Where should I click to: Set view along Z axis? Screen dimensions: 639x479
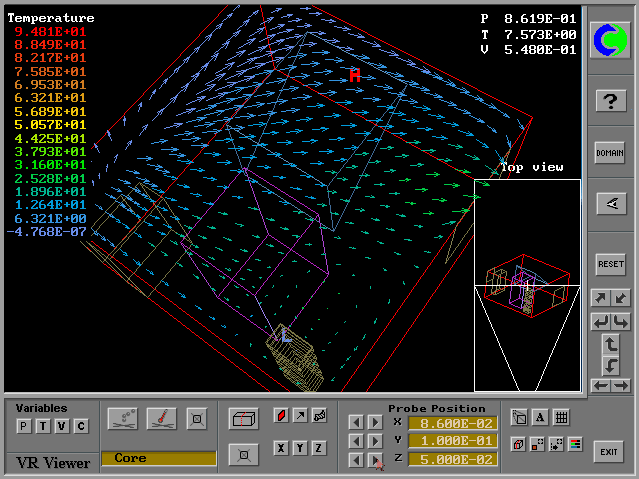pyautogui.click(x=319, y=448)
